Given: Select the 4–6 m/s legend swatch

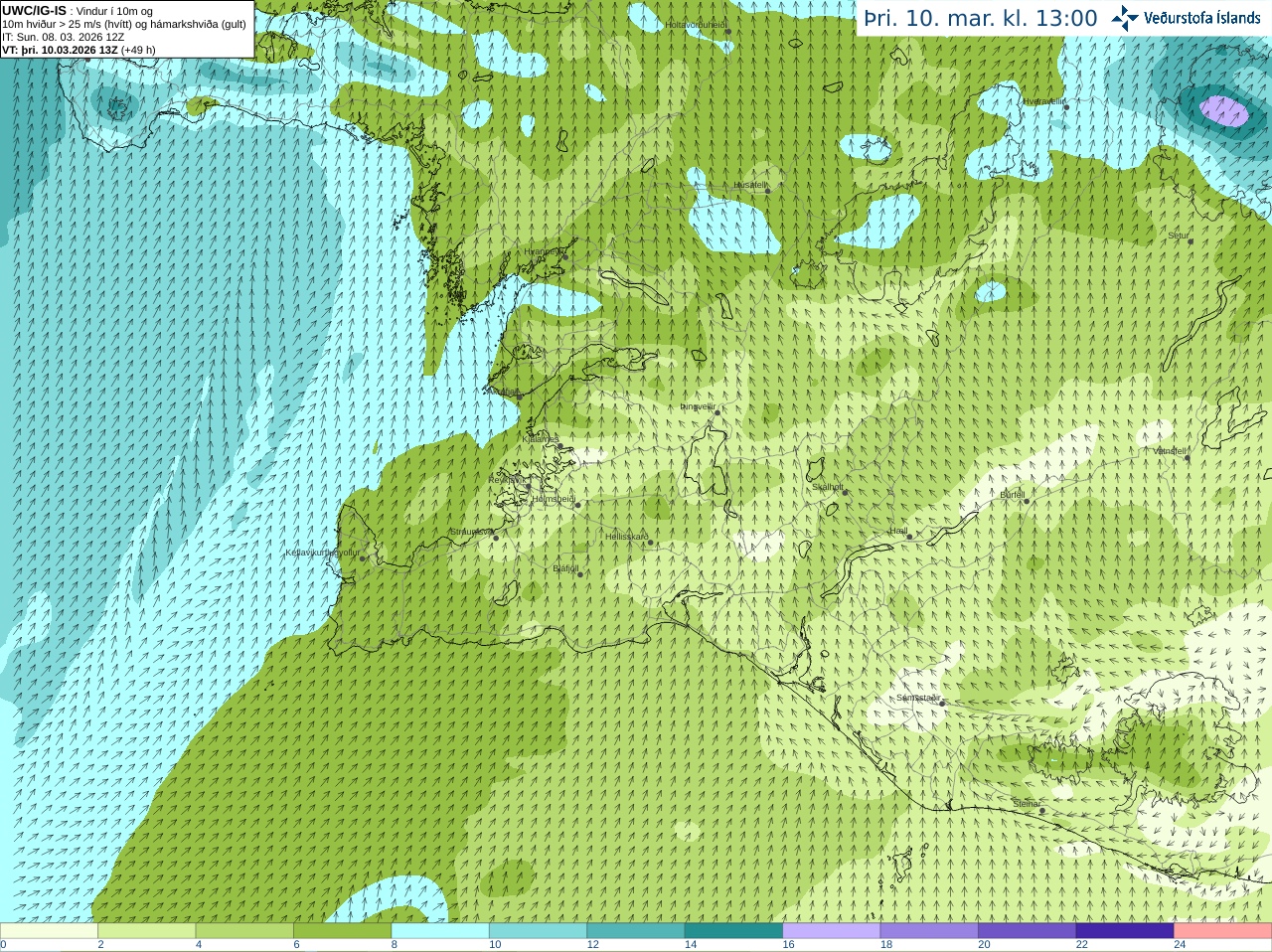Looking at the screenshot, I should (x=244, y=931).
